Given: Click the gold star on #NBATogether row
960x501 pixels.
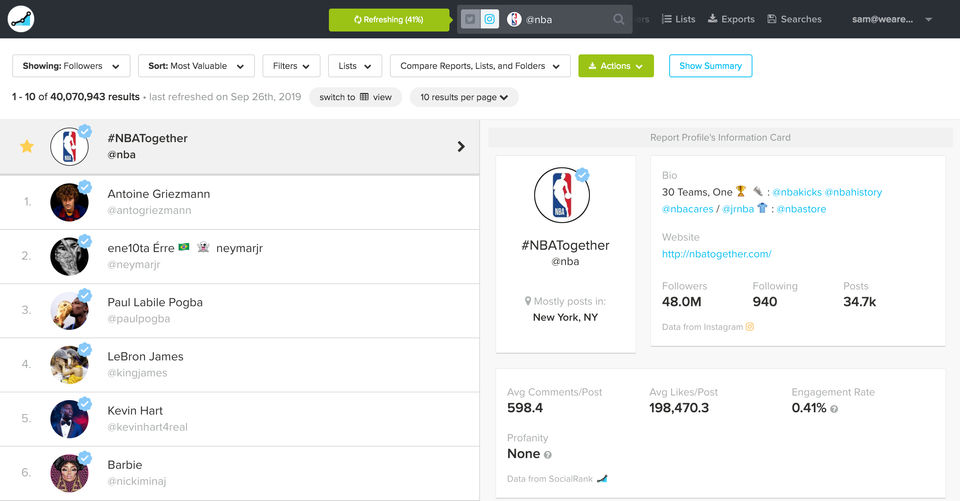Looking at the screenshot, I should click(27, 146).
